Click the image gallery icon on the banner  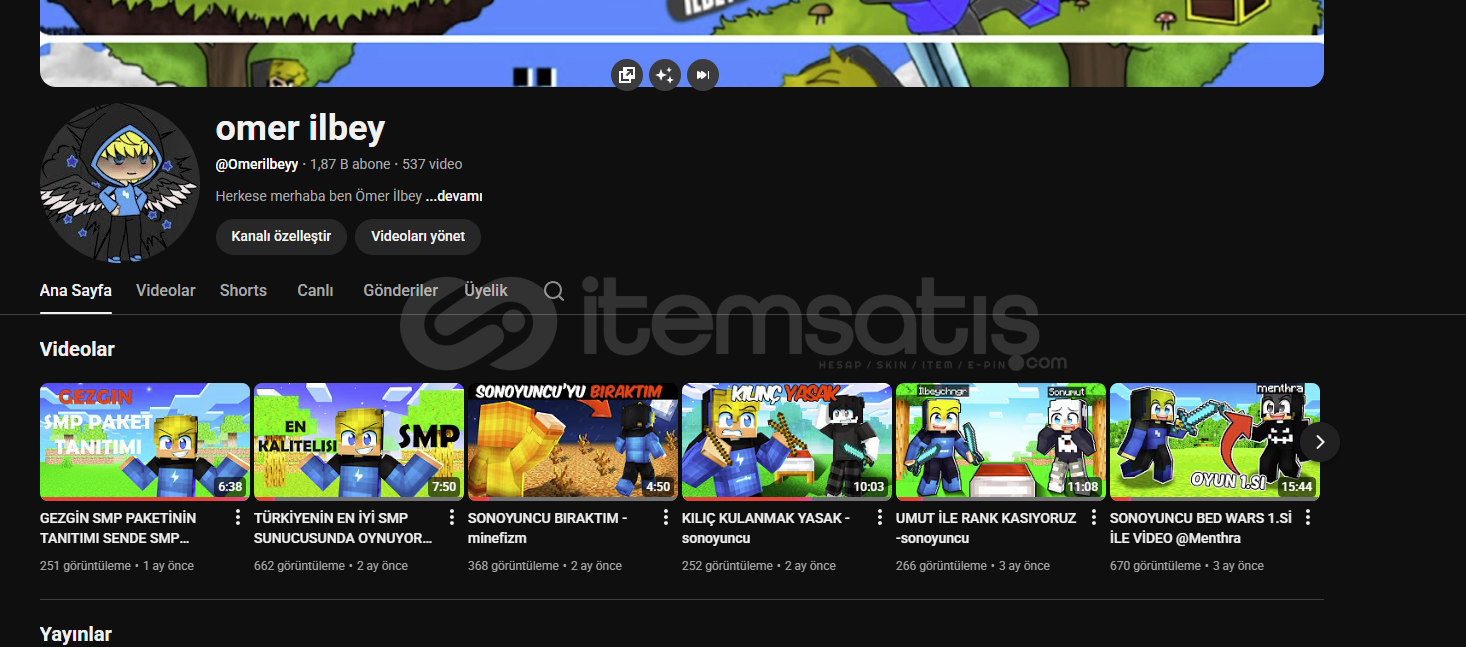[627, 75]
